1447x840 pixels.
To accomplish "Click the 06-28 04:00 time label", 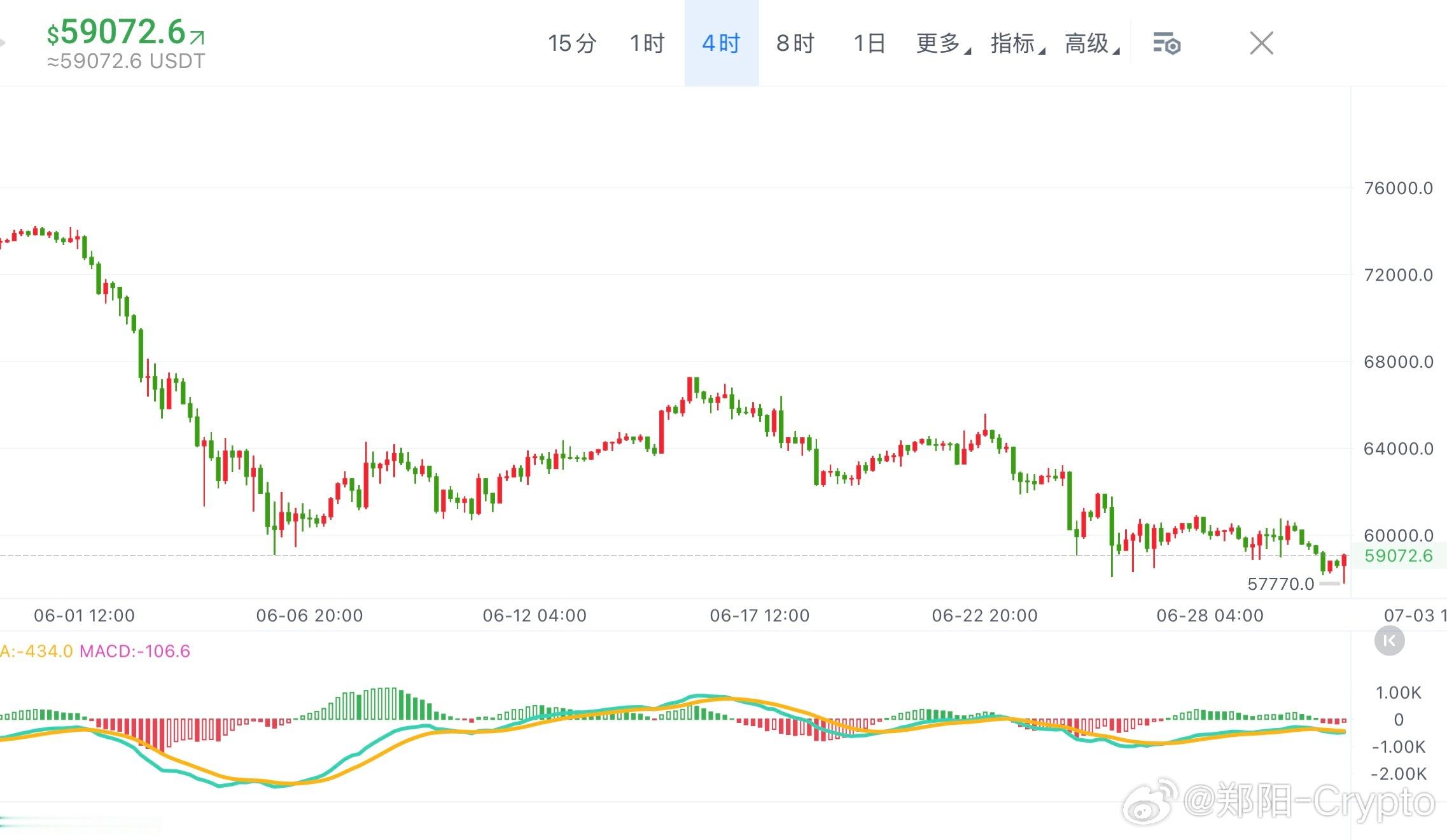I will 1210,615.
